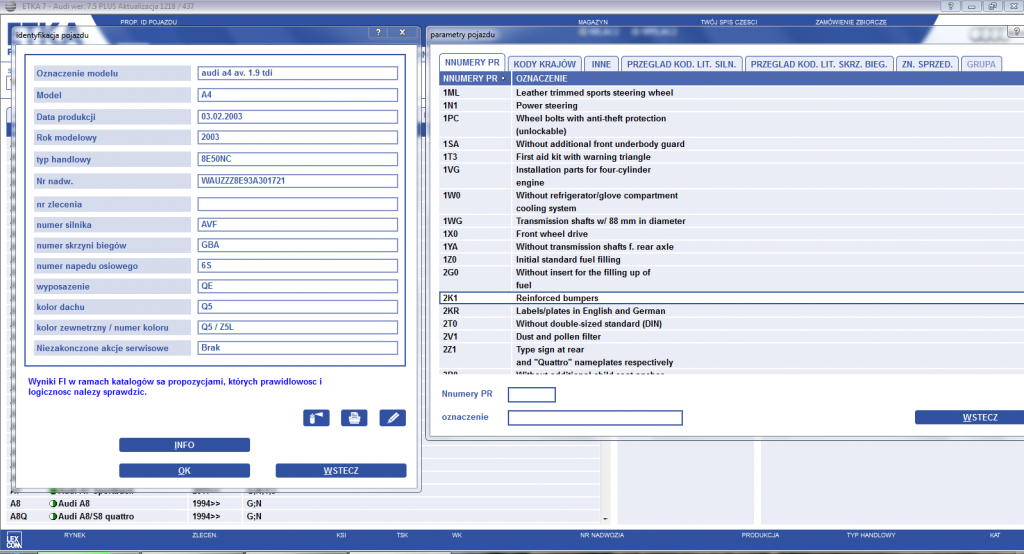Open TWÓJ SPIS CZESCI in top bar
1024x554 pixels.
click(x=729, y=22)
